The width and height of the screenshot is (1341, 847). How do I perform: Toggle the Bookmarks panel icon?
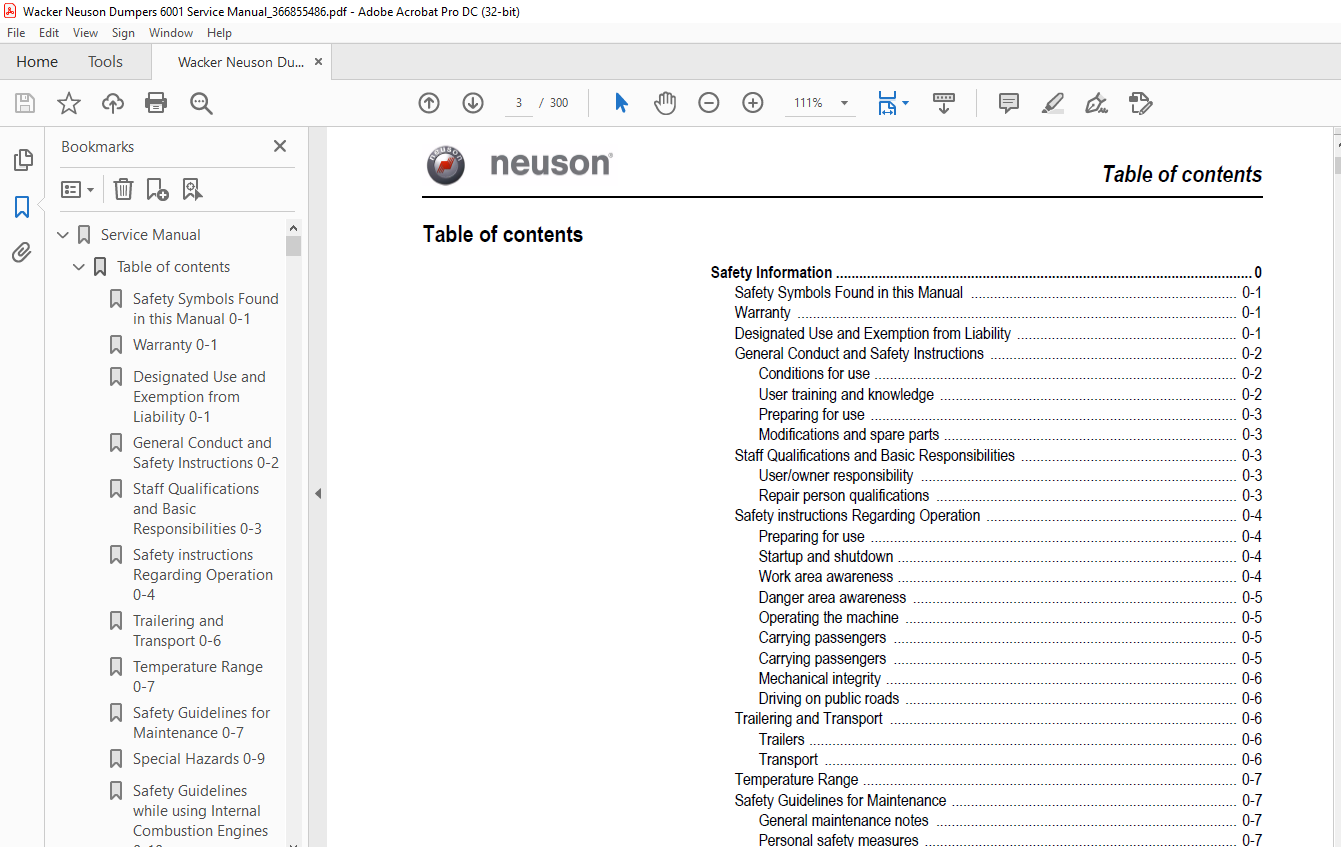coord(22,207)
